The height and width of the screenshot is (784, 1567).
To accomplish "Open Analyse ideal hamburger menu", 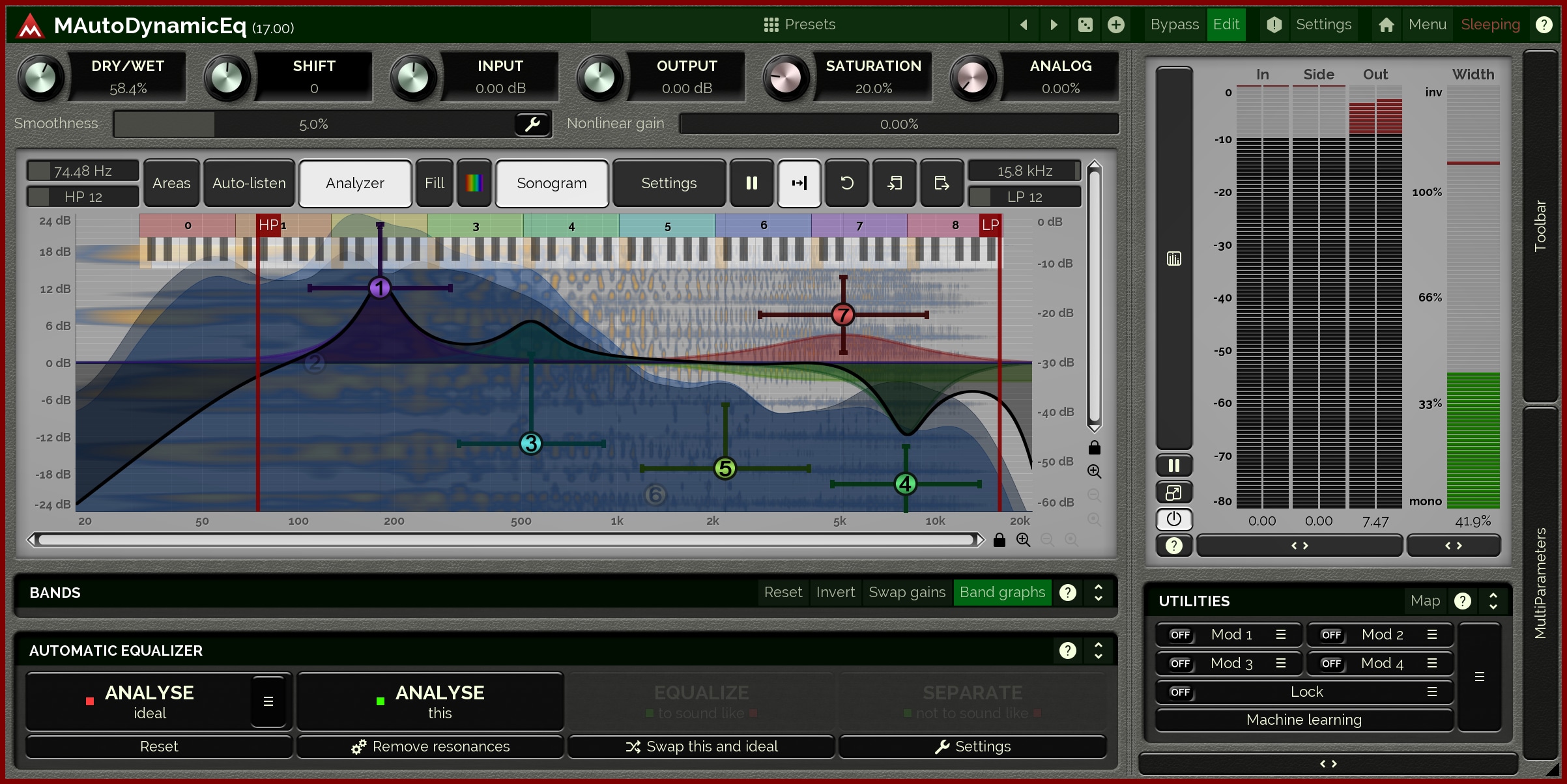I will pos(268,701).
